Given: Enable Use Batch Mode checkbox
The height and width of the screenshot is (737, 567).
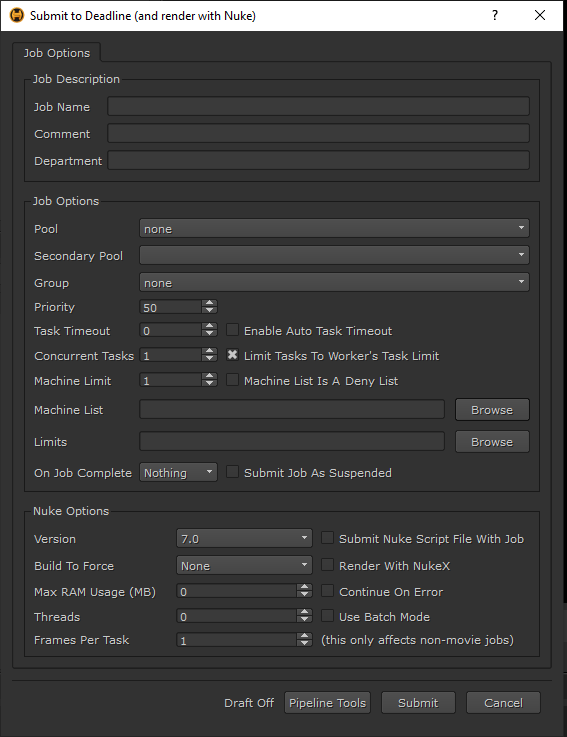Looking at the screenshot, I should tap(327, 616).
